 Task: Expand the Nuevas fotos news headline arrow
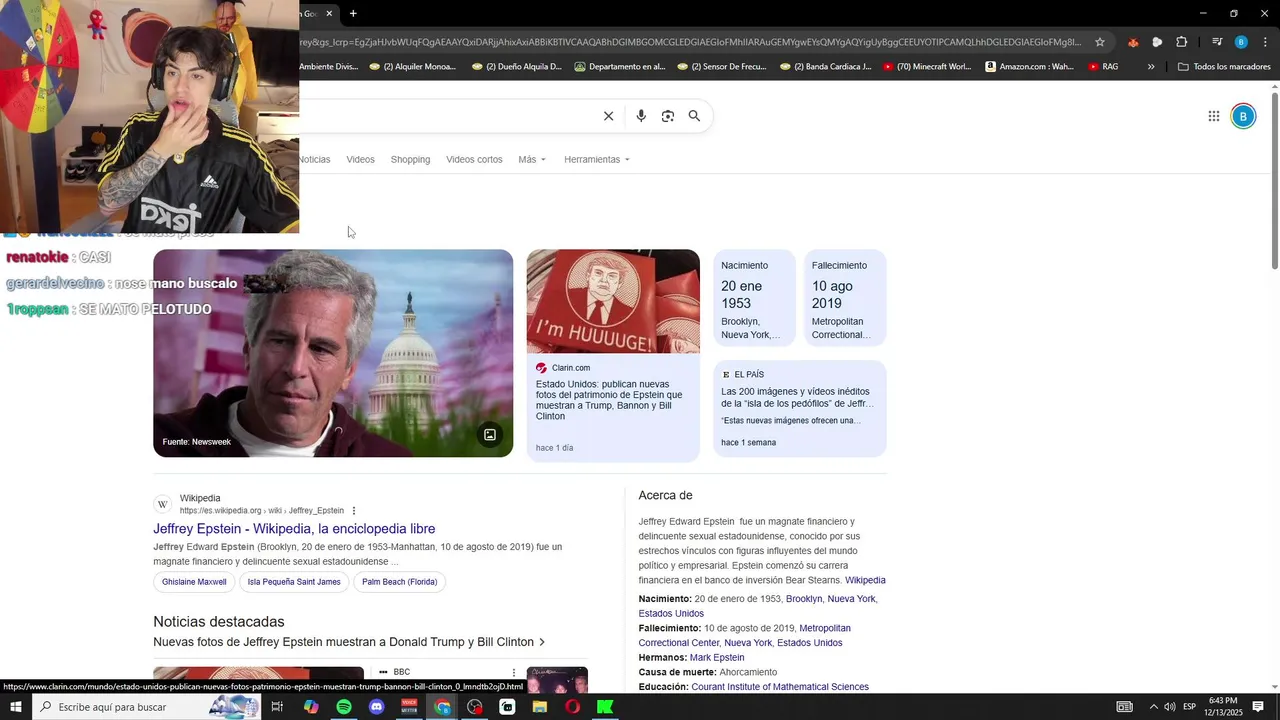click(542, 642)
